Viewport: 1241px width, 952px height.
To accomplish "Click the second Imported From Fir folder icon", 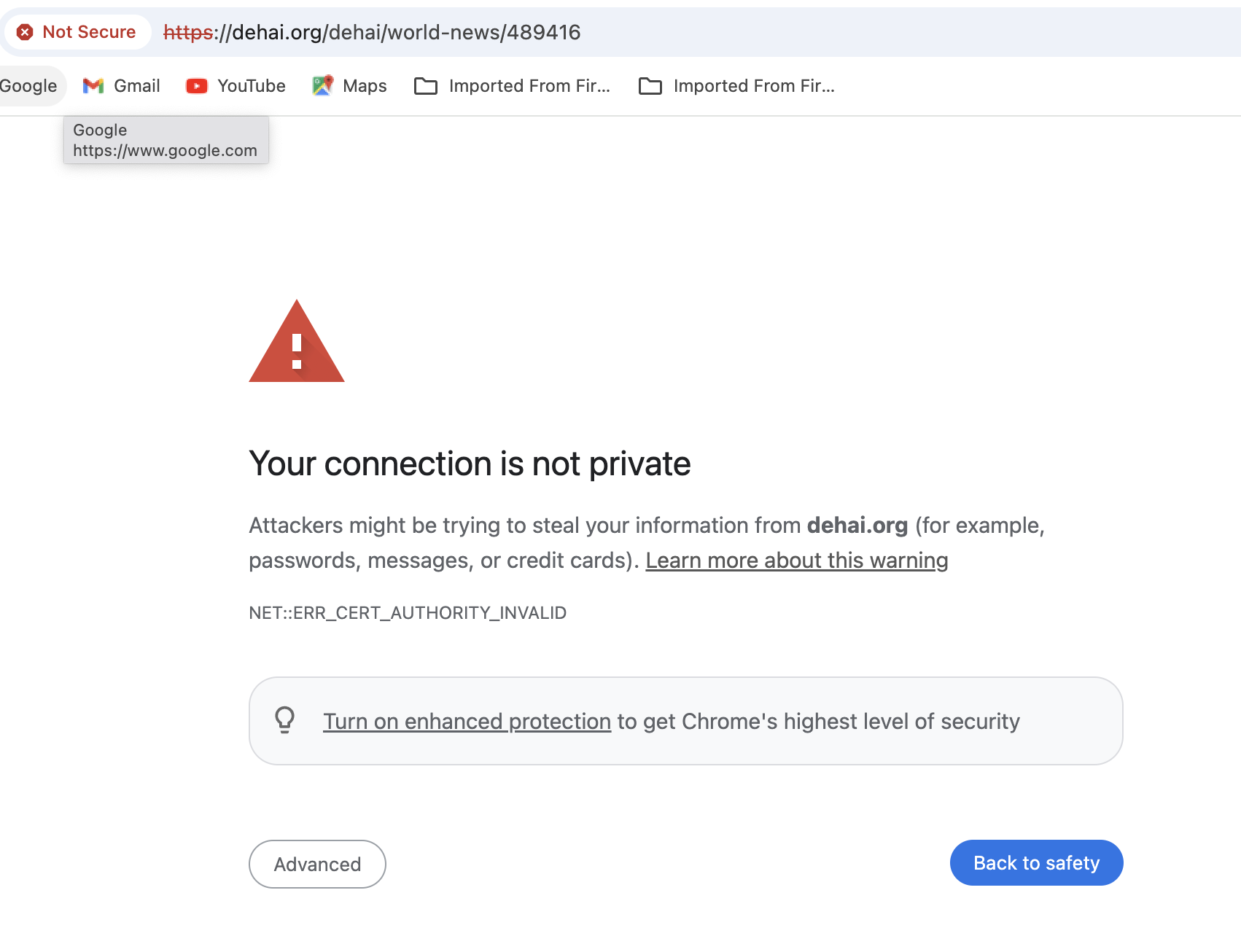I will click(x=650, y=86).
